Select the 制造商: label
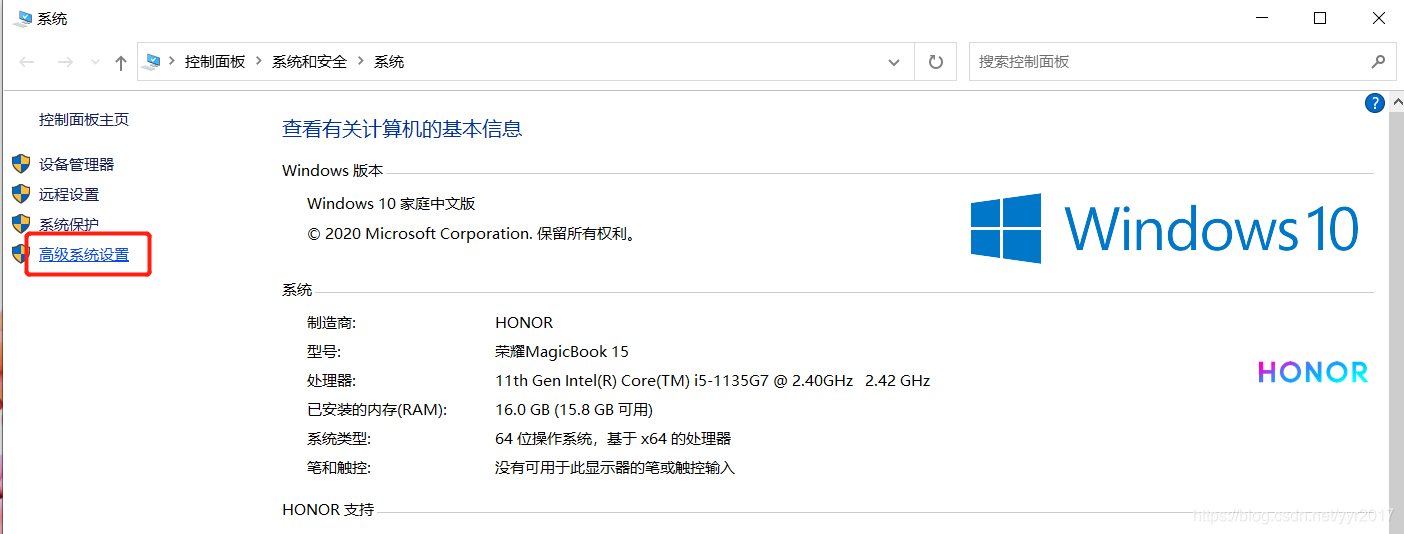1404x534 pixels. pyautogui.click(x=331, y=323)
